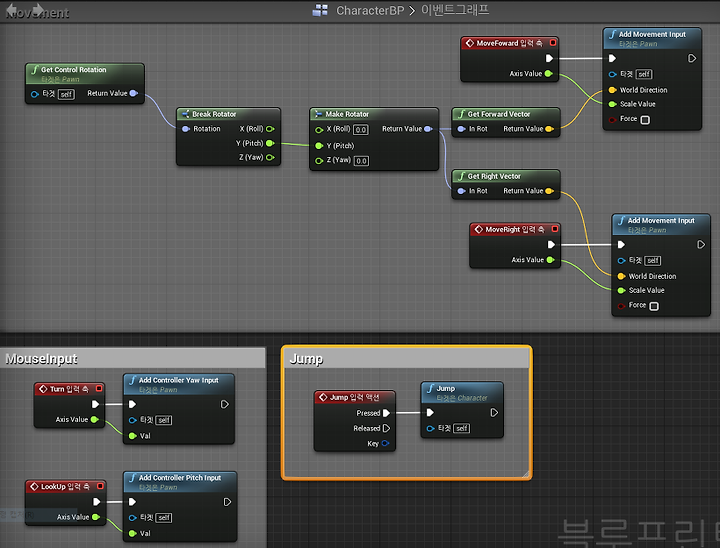Select the Get Right Vector node header
720x548 pixels.
click(506, 176)
